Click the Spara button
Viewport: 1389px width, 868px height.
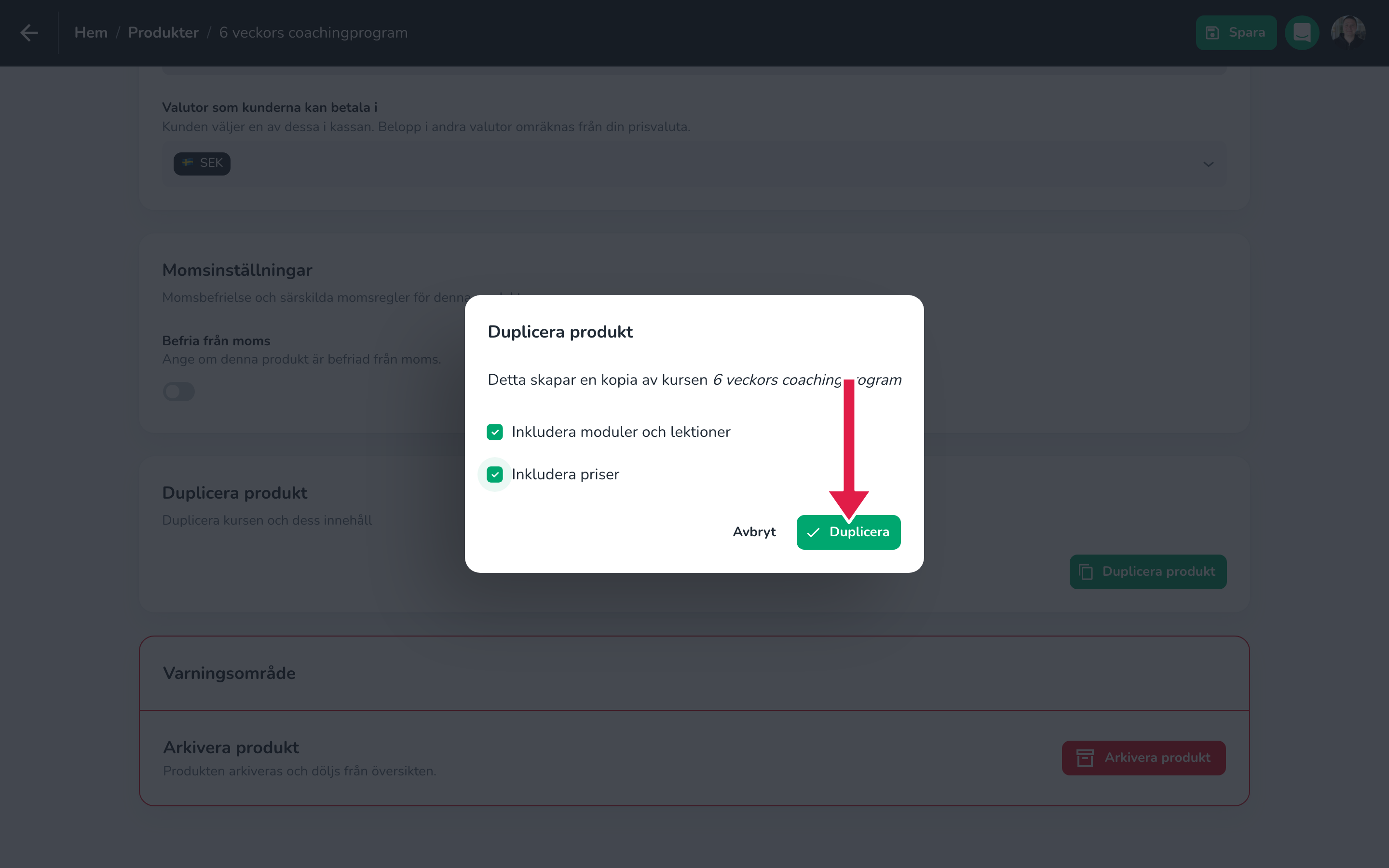tap(1236, 33)
